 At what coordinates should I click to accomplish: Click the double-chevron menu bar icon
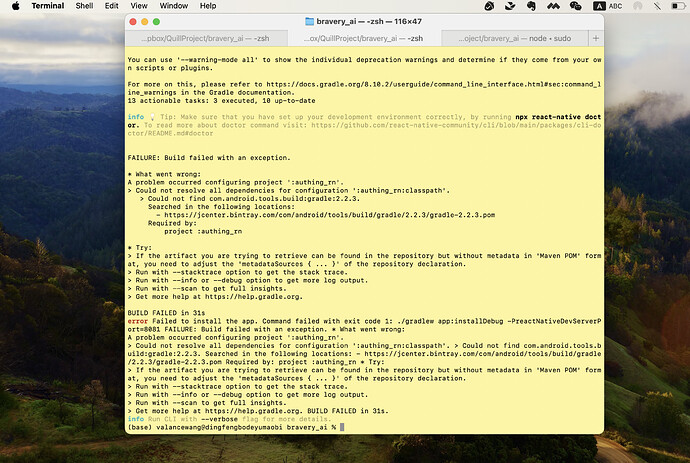tap(553, 6)
